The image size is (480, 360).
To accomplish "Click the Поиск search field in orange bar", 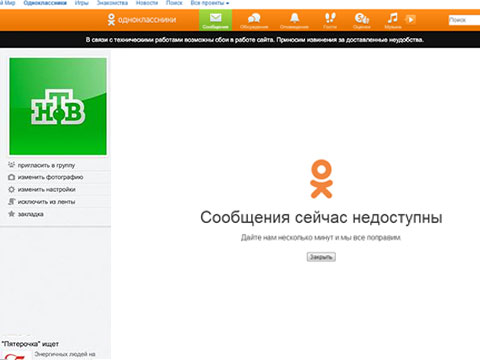I will pos(464,20).
